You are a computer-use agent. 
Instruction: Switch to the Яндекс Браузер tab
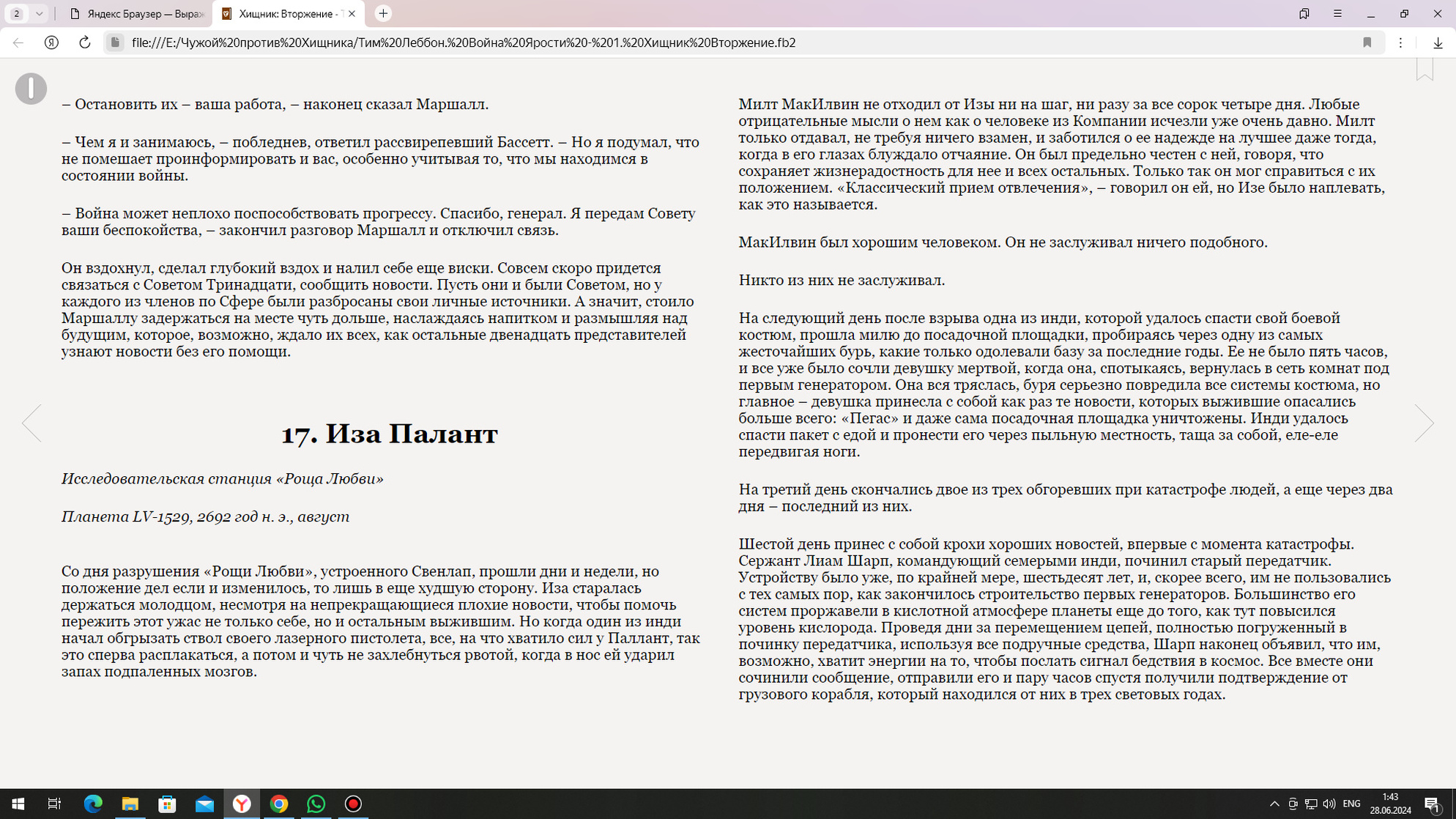(x=137, y=13)
